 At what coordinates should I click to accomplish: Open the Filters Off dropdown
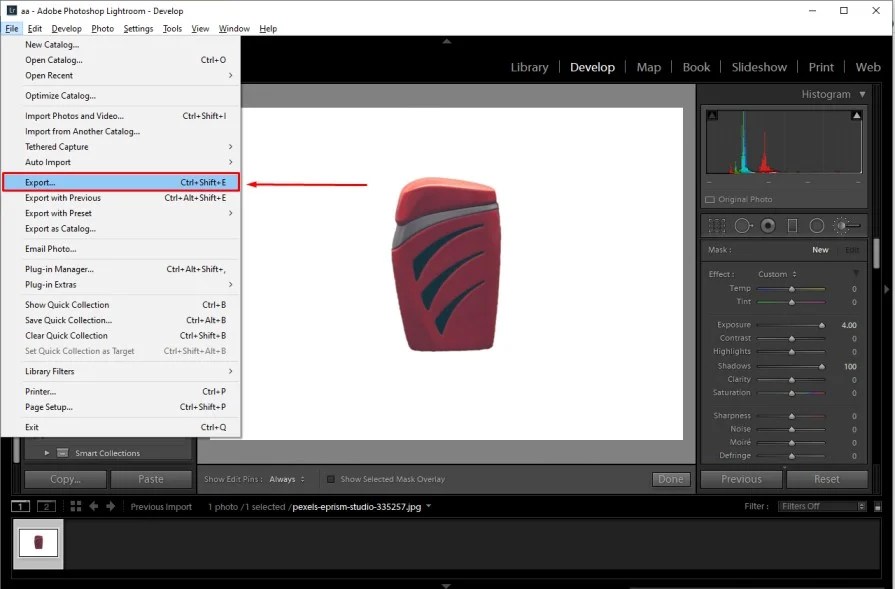(820, 505)
